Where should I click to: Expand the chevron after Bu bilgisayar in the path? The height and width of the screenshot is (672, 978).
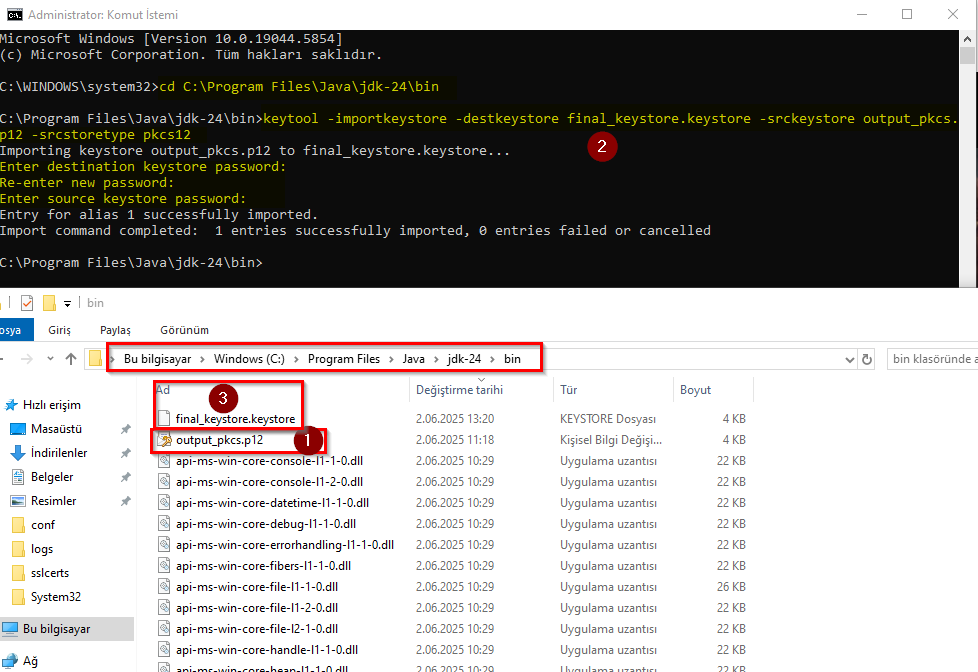click(203, 359)
